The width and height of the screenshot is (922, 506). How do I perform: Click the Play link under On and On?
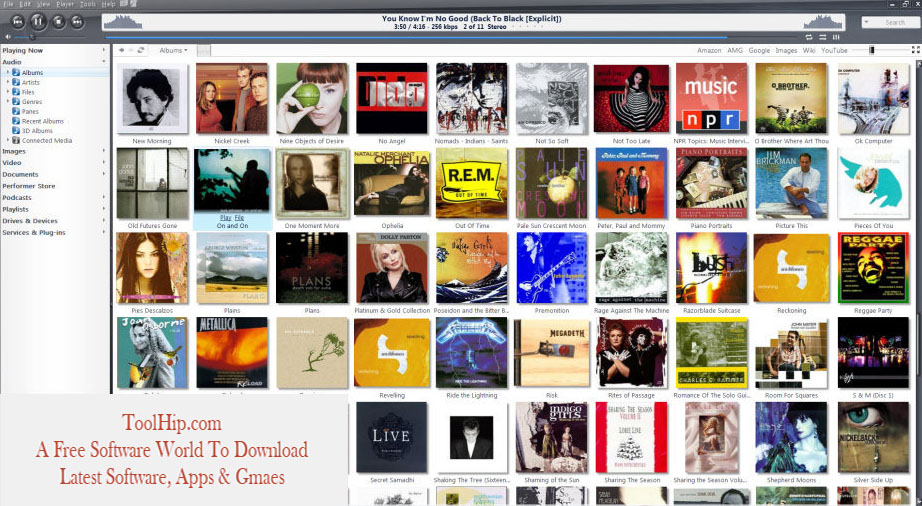[225, 218]
